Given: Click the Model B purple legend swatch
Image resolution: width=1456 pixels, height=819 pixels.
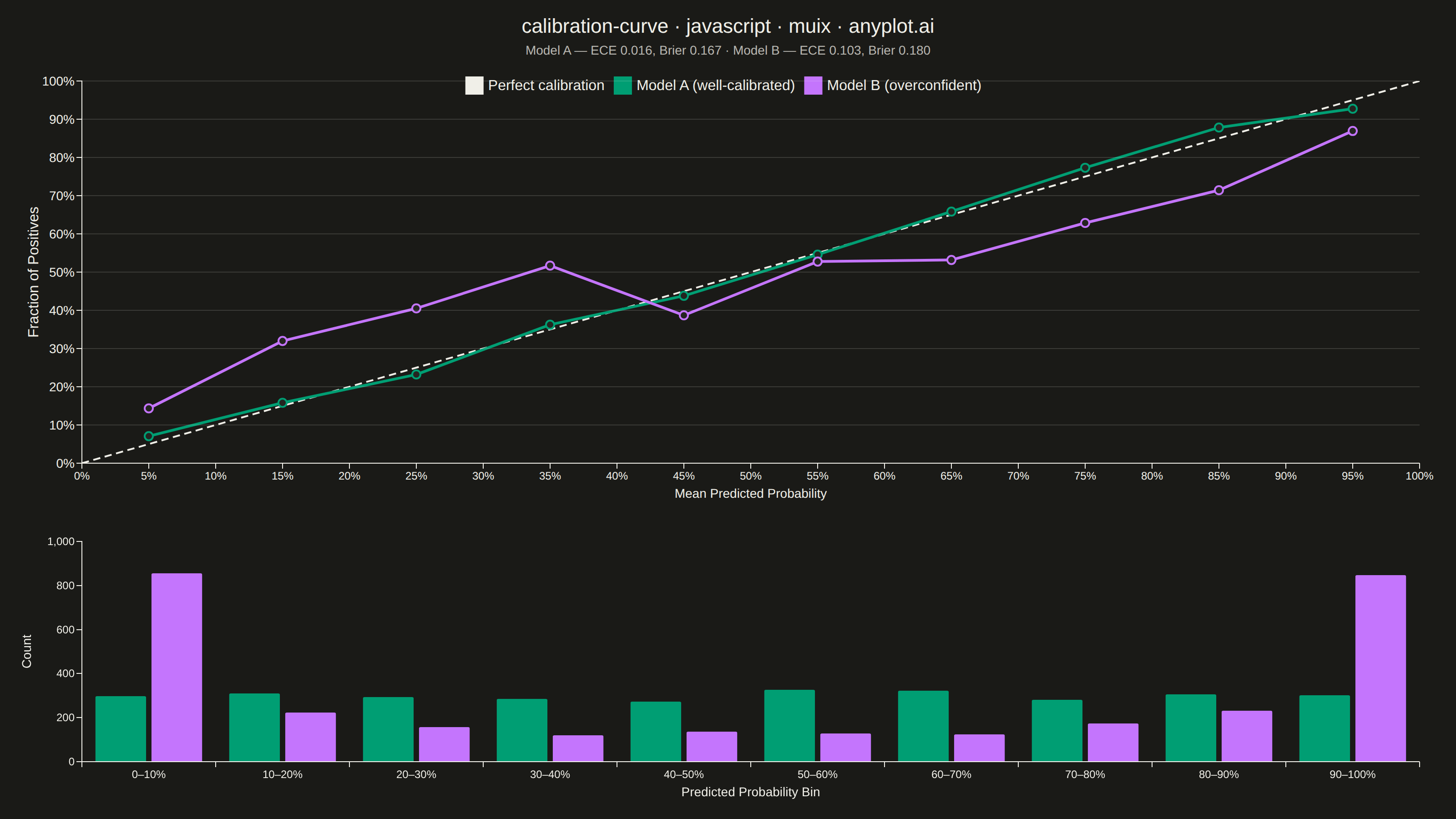Looking at the screenshot, I should (x=814, y=86).
